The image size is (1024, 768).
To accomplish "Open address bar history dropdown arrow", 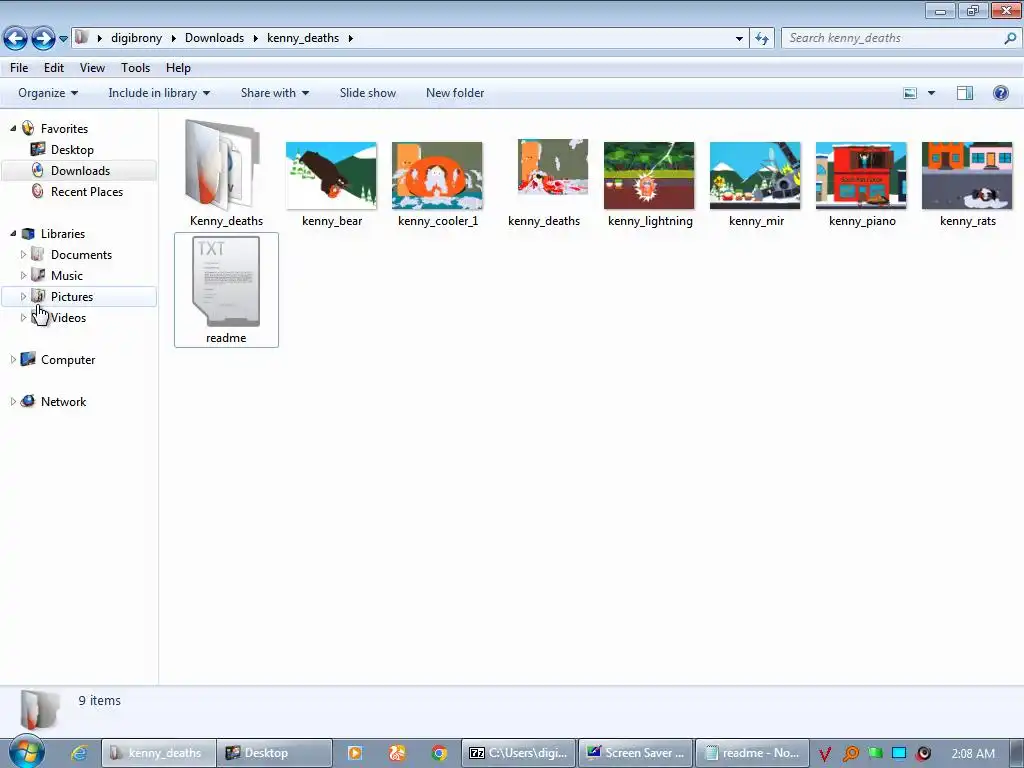I will pos(739,39).
